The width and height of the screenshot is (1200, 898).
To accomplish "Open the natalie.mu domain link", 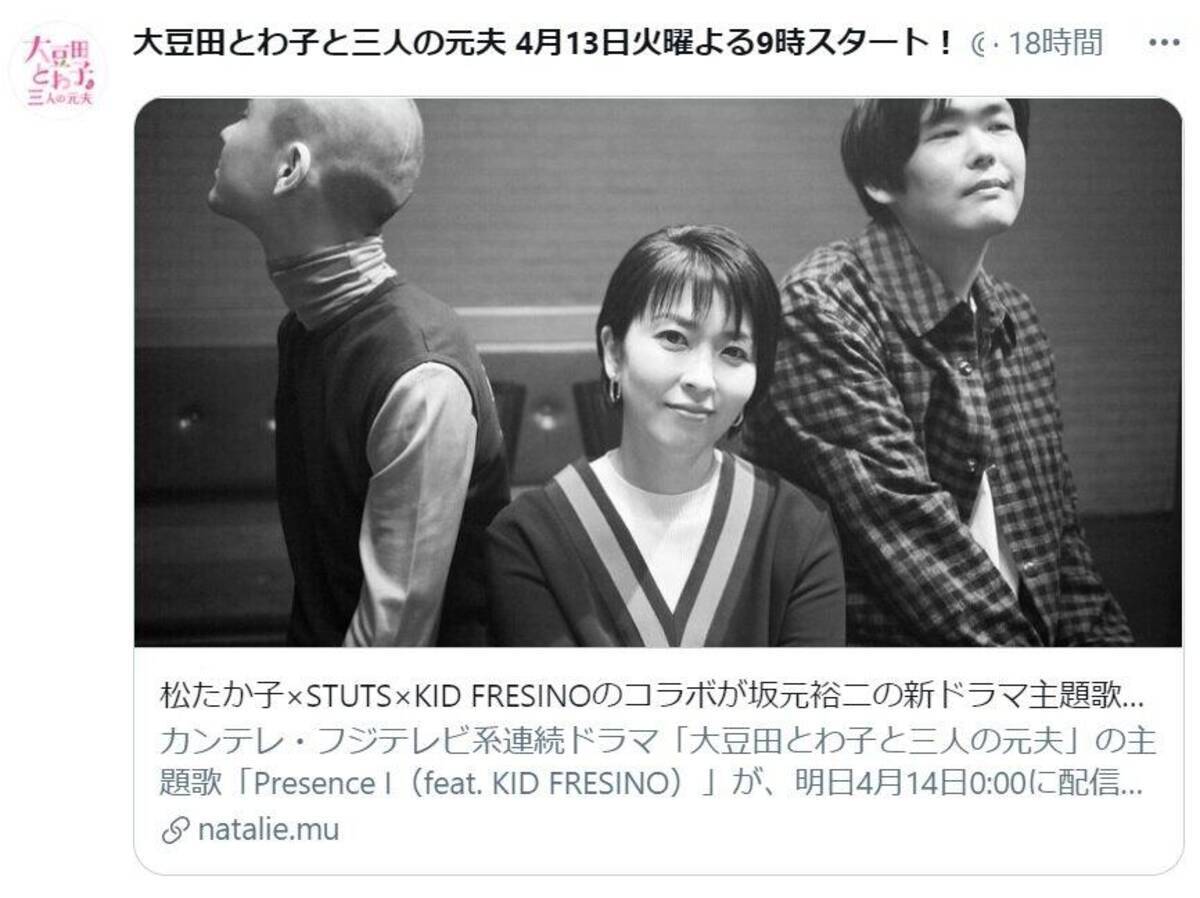I will tap(268, 830).
